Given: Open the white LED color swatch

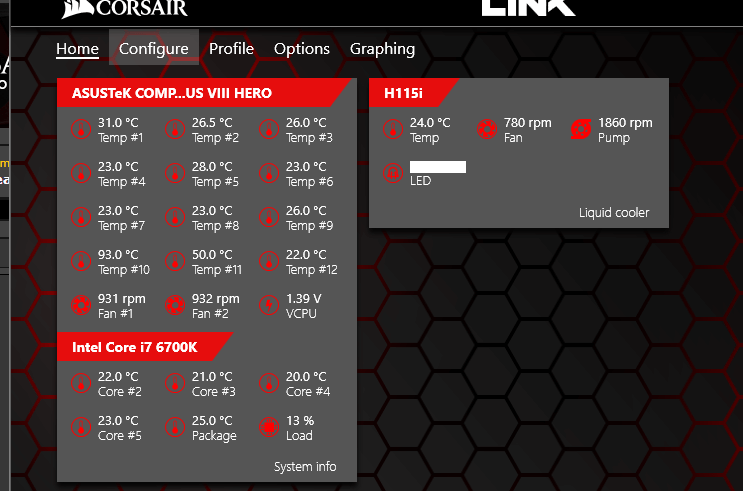Looking at the screenshot, I should 438,167.
